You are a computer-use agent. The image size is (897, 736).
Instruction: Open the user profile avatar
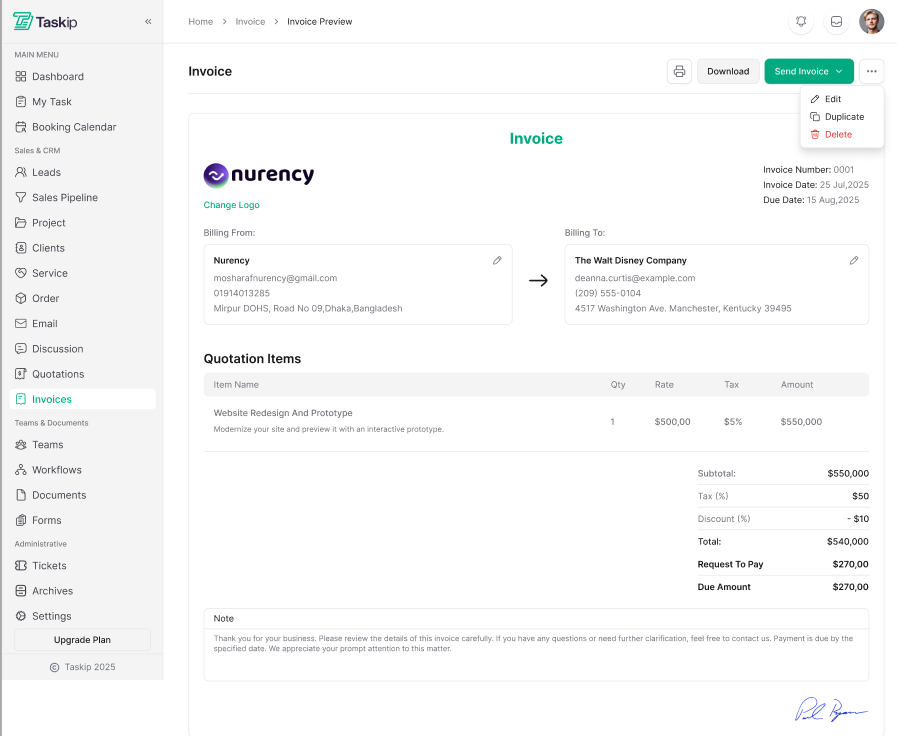pos(871,22)
